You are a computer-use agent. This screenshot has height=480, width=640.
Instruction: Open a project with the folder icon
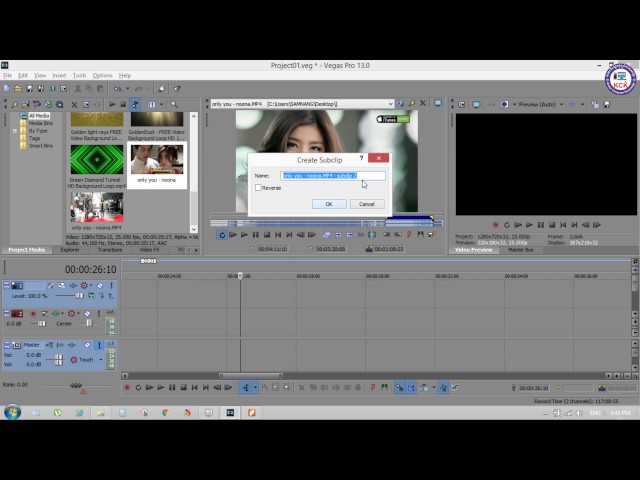click(18, 89)
